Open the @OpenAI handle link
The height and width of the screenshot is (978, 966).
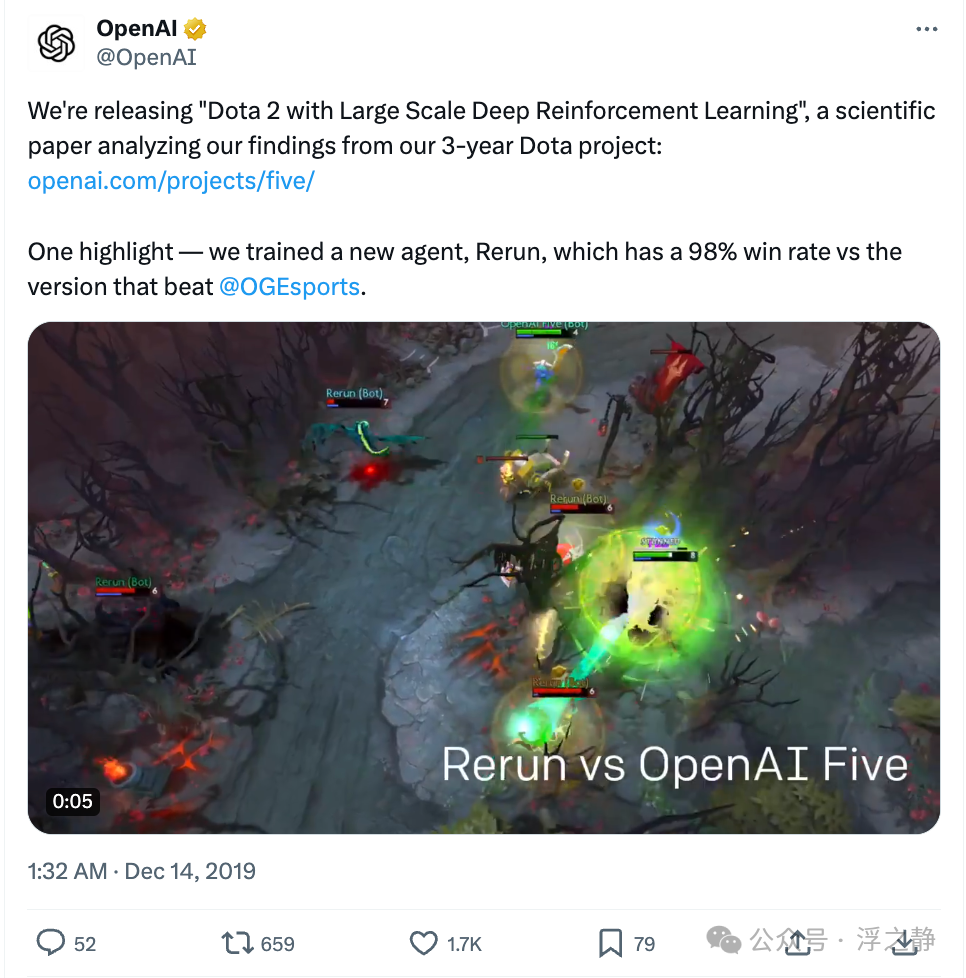click(147, 57)
